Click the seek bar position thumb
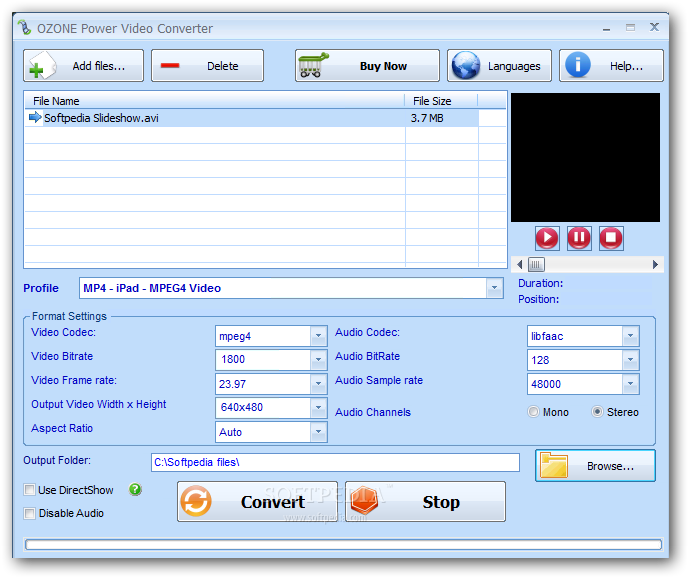Screen dimensions: 689x578 click(536, 265)
